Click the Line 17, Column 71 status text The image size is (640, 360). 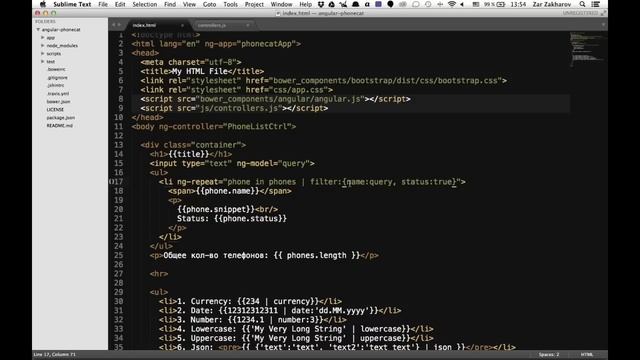pyautogui.click(x=55, y=355)
